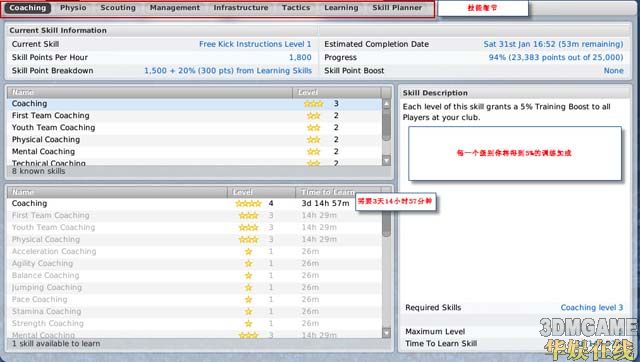This screenshot has height=362, width=640.
Task: Click the learnable skills list scrollbar thumb
Action: click(387, 224)
